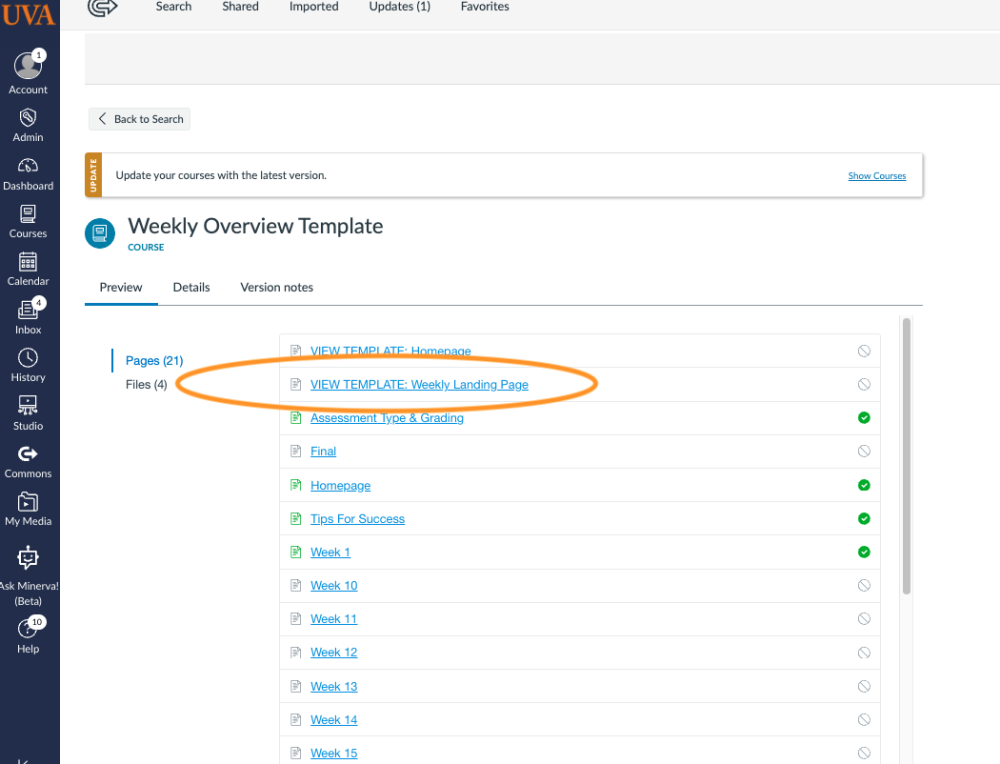
Task: Open the Account menu avatar
Action: click(x=28, y=65)
